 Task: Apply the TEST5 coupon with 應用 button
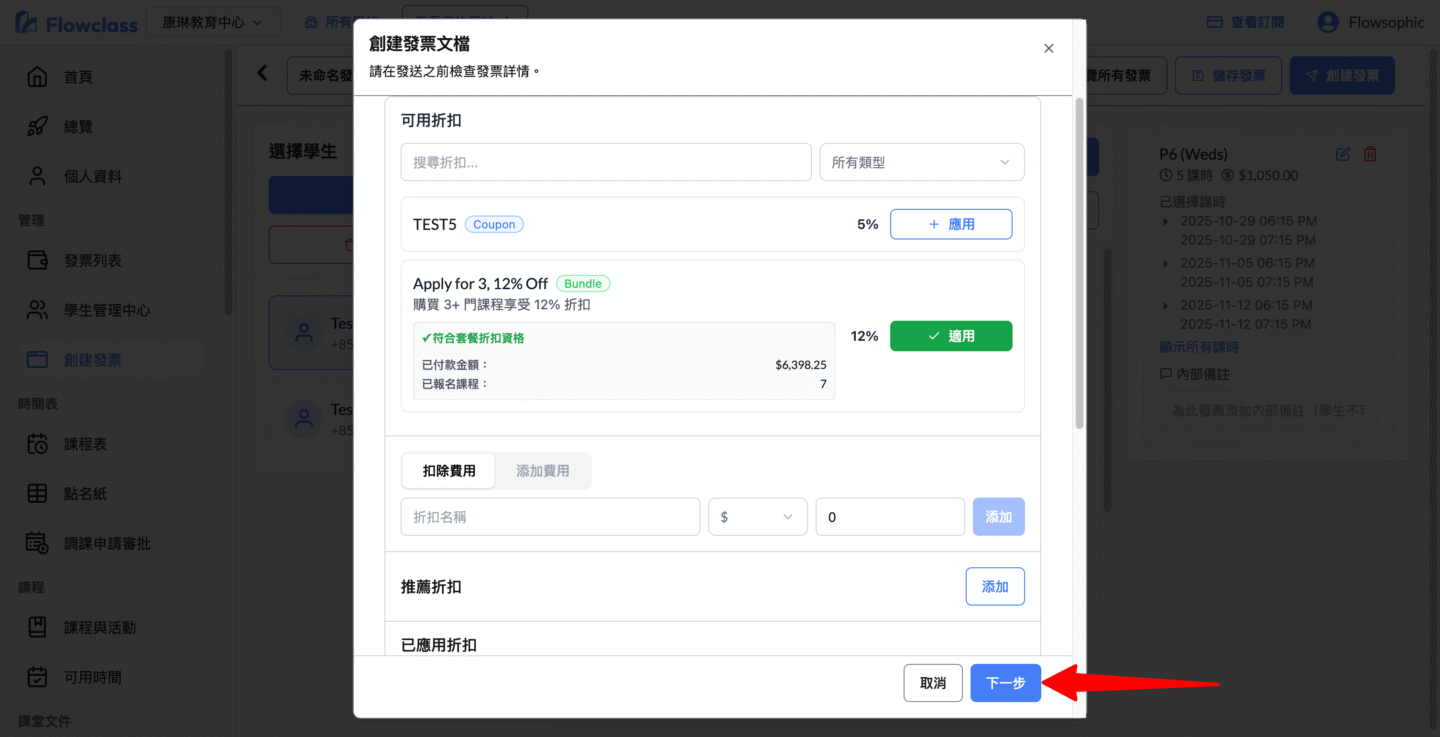pos(950,224)
